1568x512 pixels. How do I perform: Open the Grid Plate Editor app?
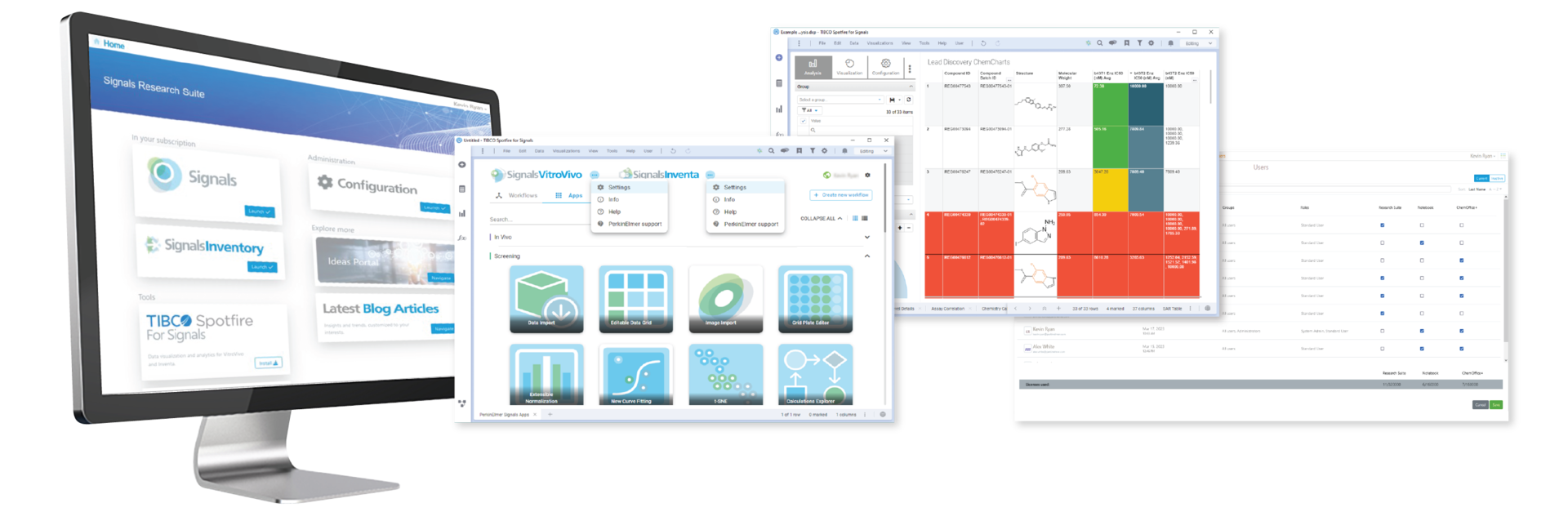[815, 298]
